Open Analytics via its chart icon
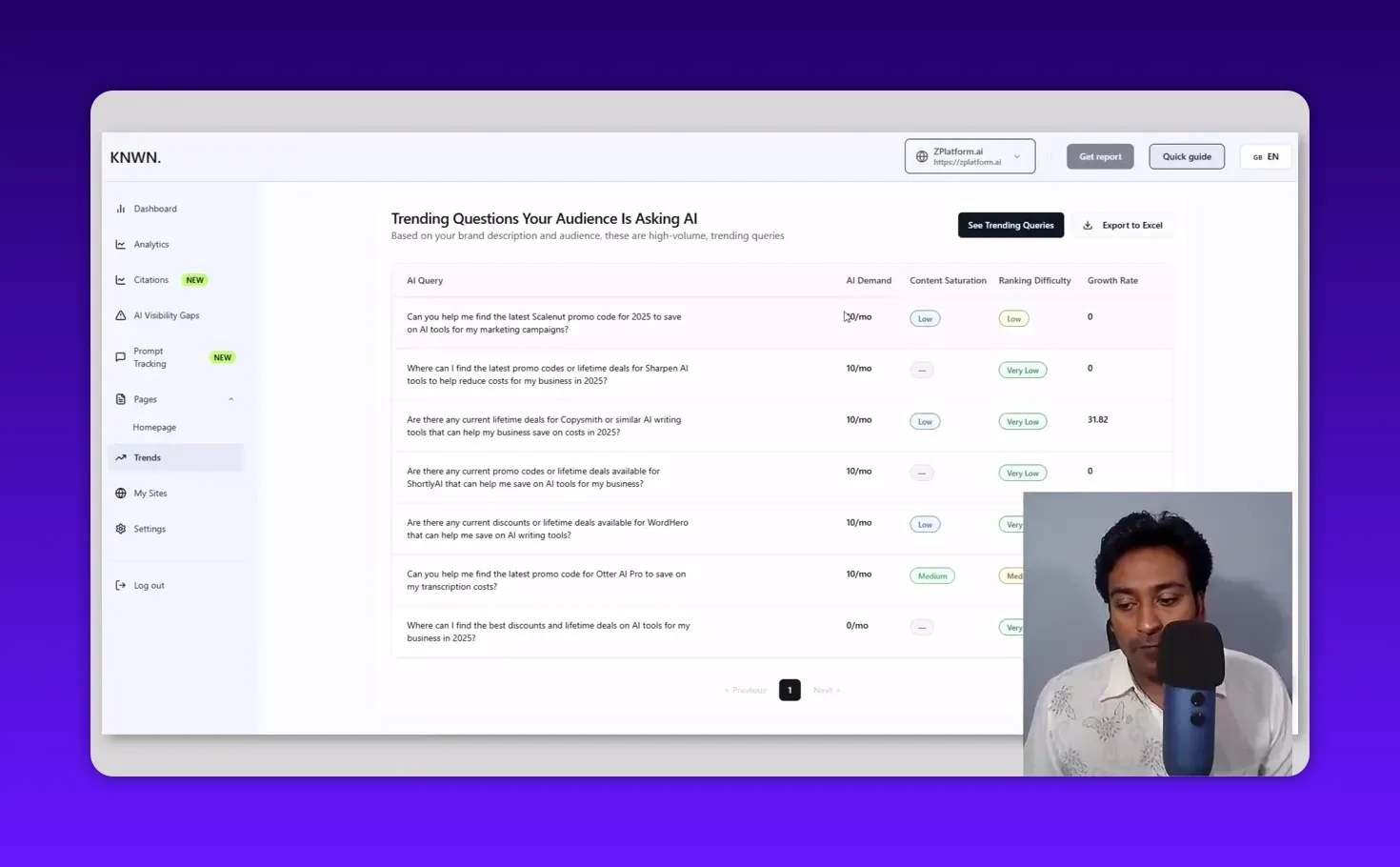Image resolution: width=1400 pixels, height=867 pixels. (121, 244)
